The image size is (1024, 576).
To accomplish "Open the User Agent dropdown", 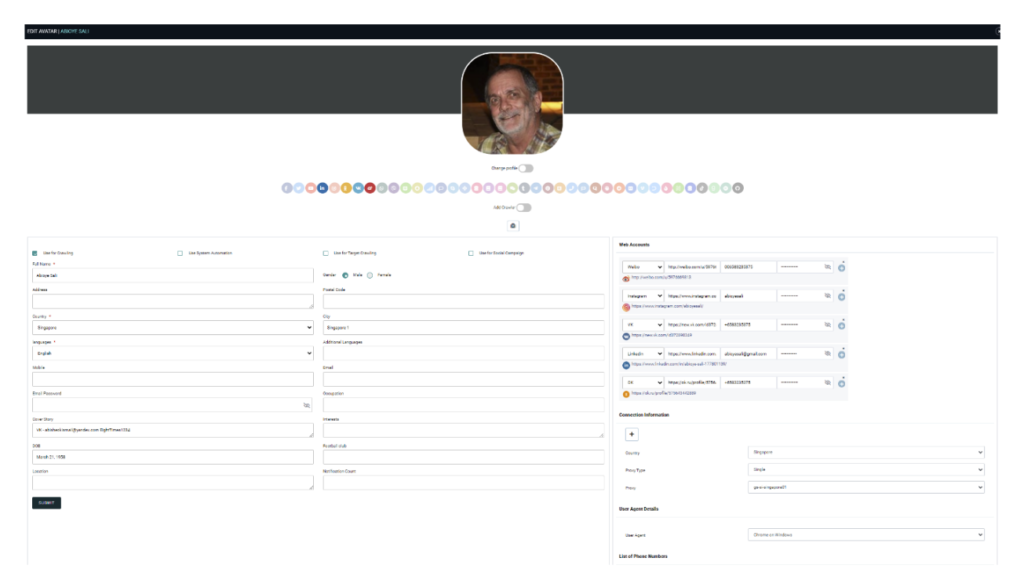I will tap(866, 535).
